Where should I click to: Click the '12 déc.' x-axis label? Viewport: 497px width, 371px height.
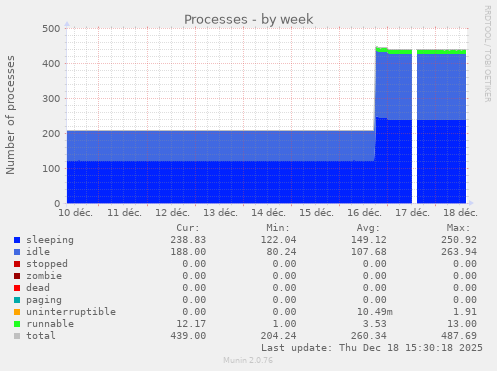pyautogui.click(x=172, y=213)
